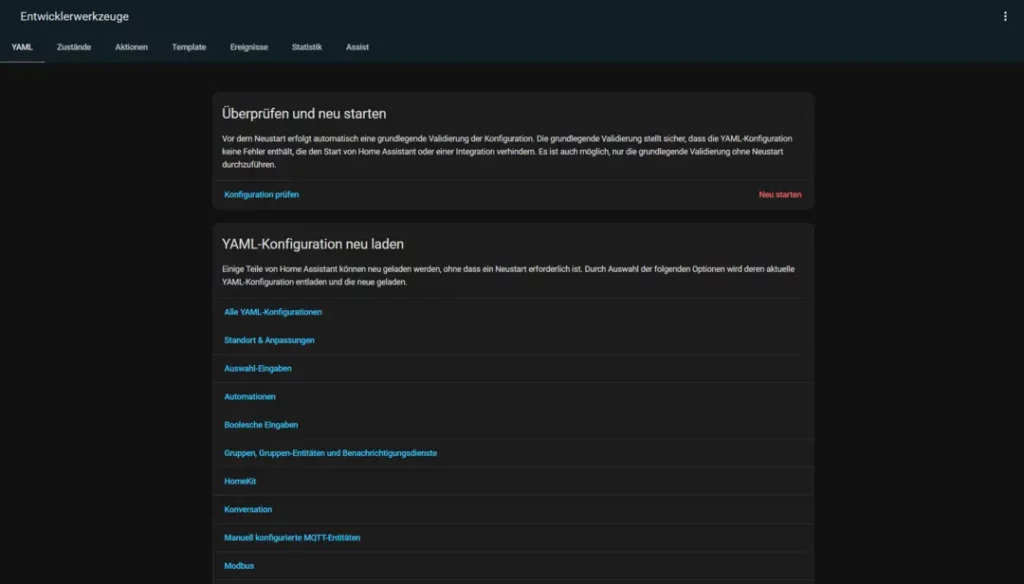Open the Assist tab

[x=357, y=46]
